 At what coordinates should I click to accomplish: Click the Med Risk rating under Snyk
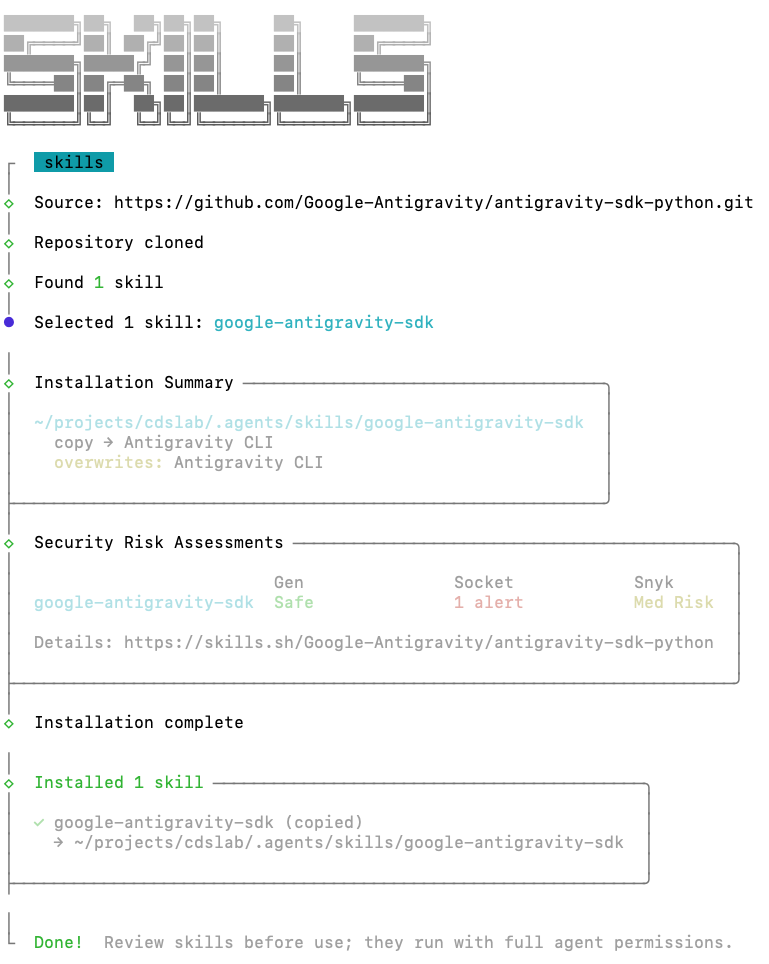(674, 602)
